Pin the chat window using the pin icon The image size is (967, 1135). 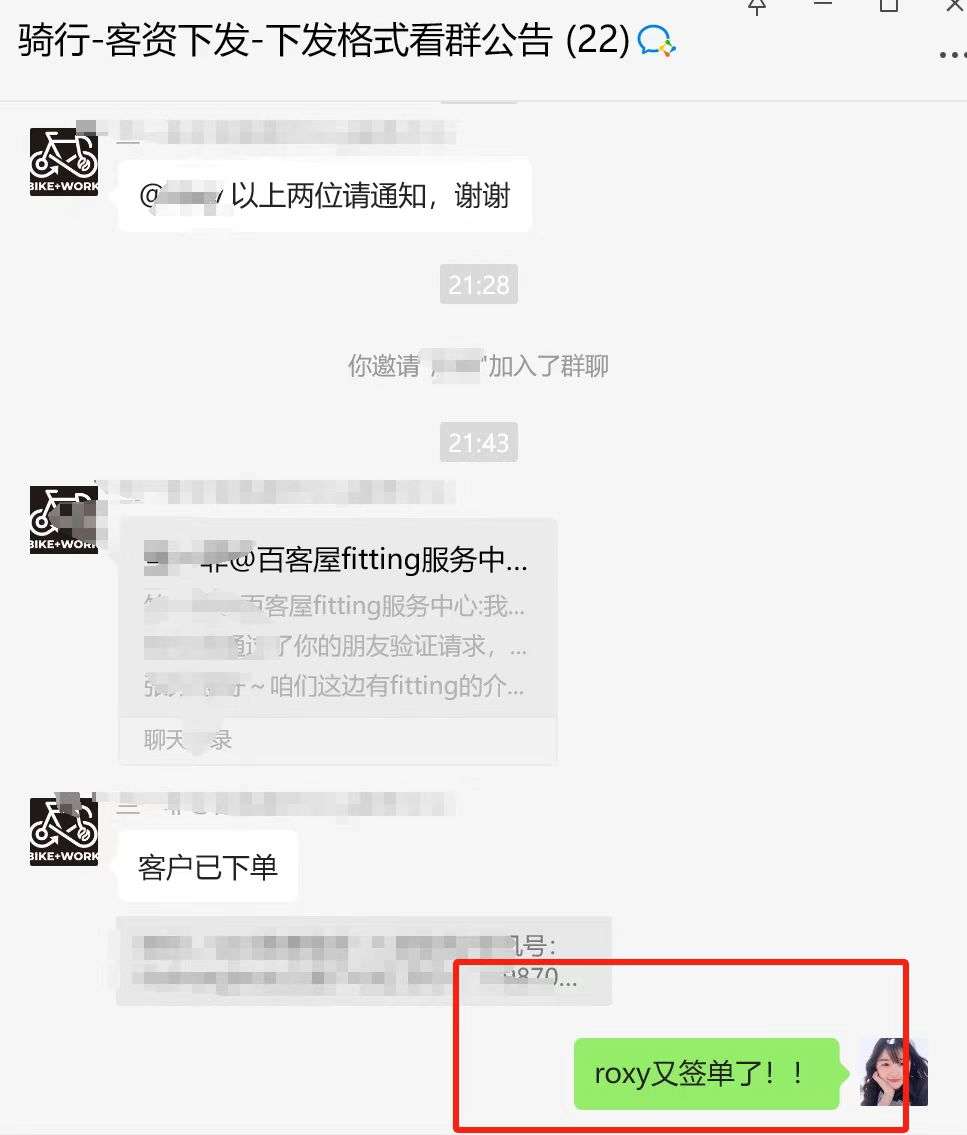(x=757, y=7)
